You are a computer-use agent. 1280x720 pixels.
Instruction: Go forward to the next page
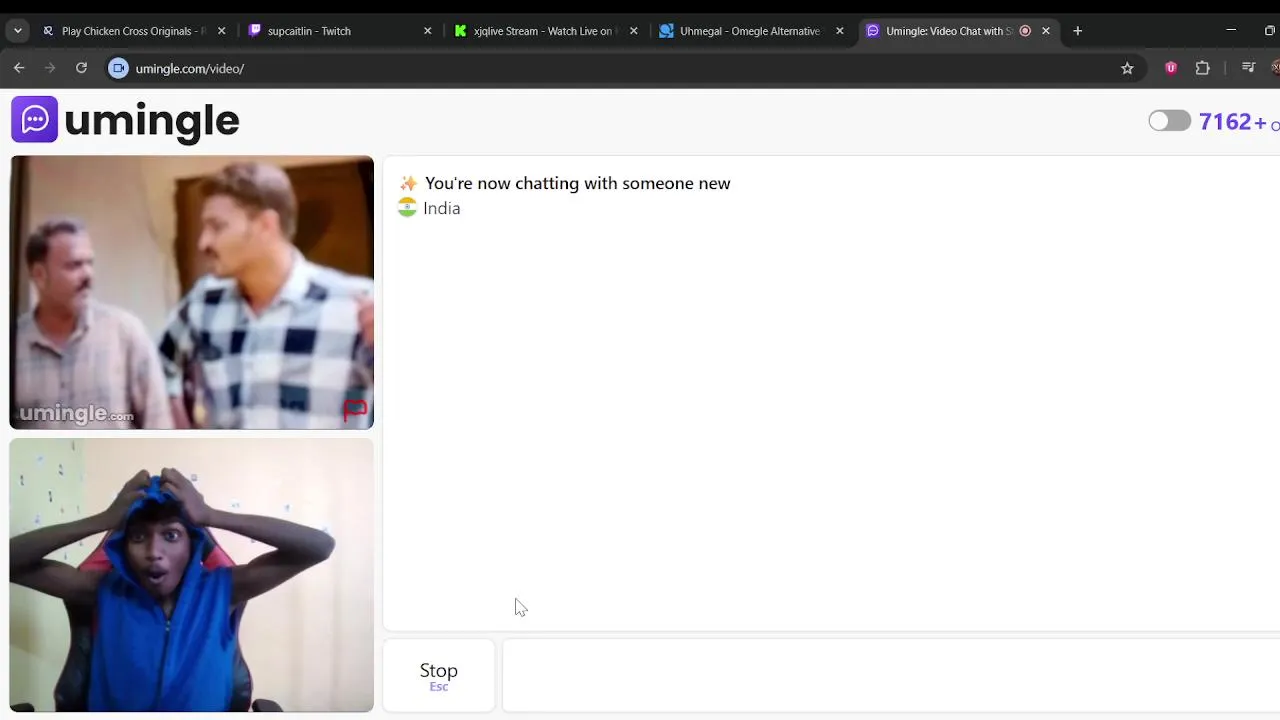coord(50,68)
